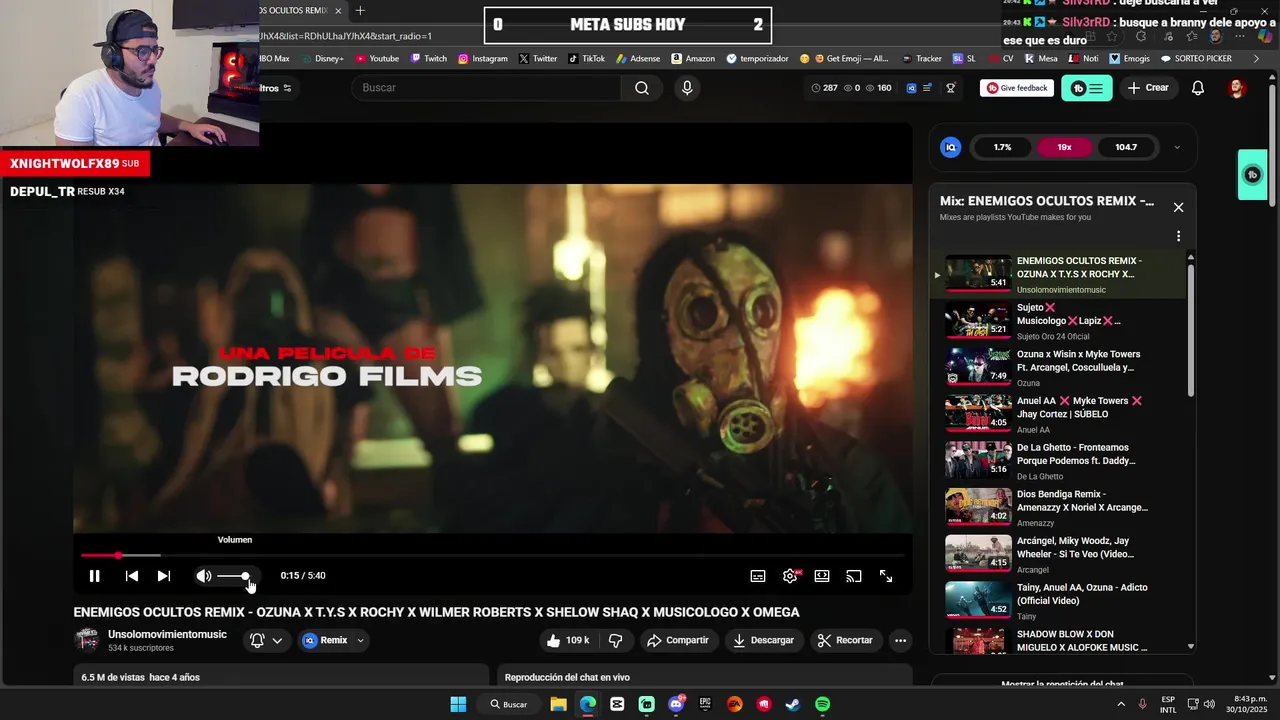Close the ENEMIGOS OCULTOS REMIX browser tab
This screenshot has height=720, width=1280.
coord(338,11)
